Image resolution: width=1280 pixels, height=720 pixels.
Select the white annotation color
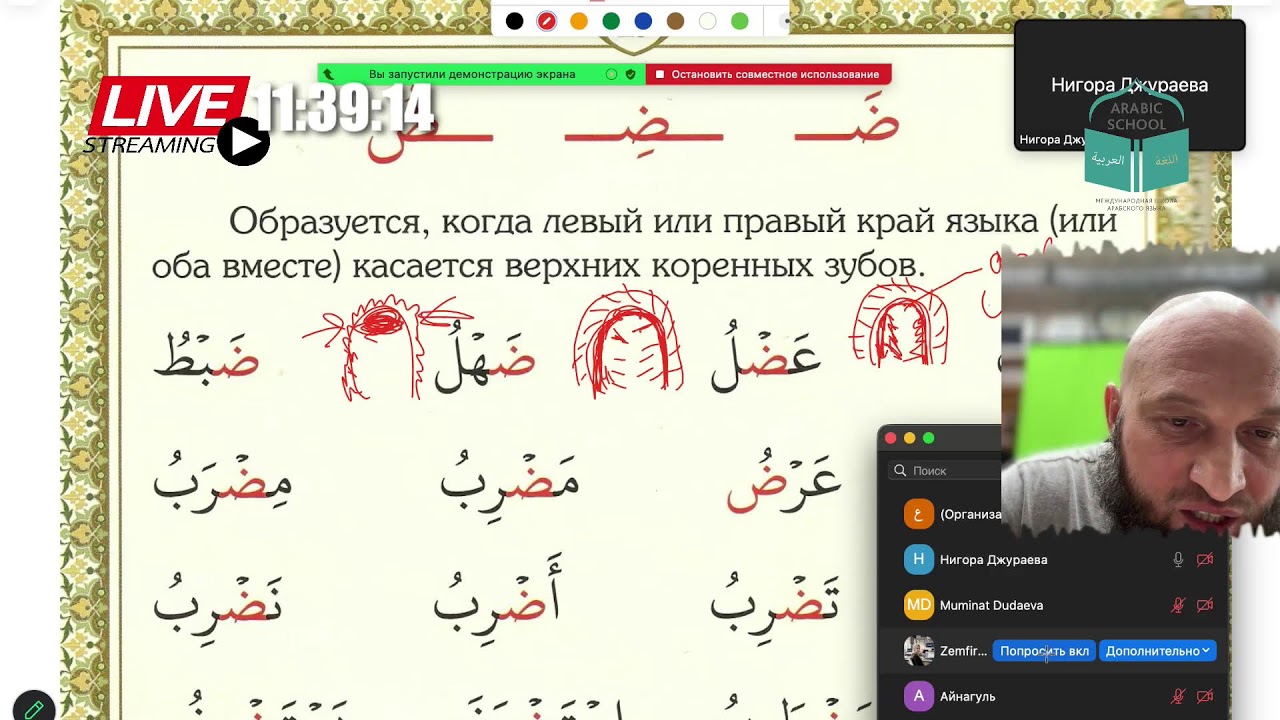[707, 21]
